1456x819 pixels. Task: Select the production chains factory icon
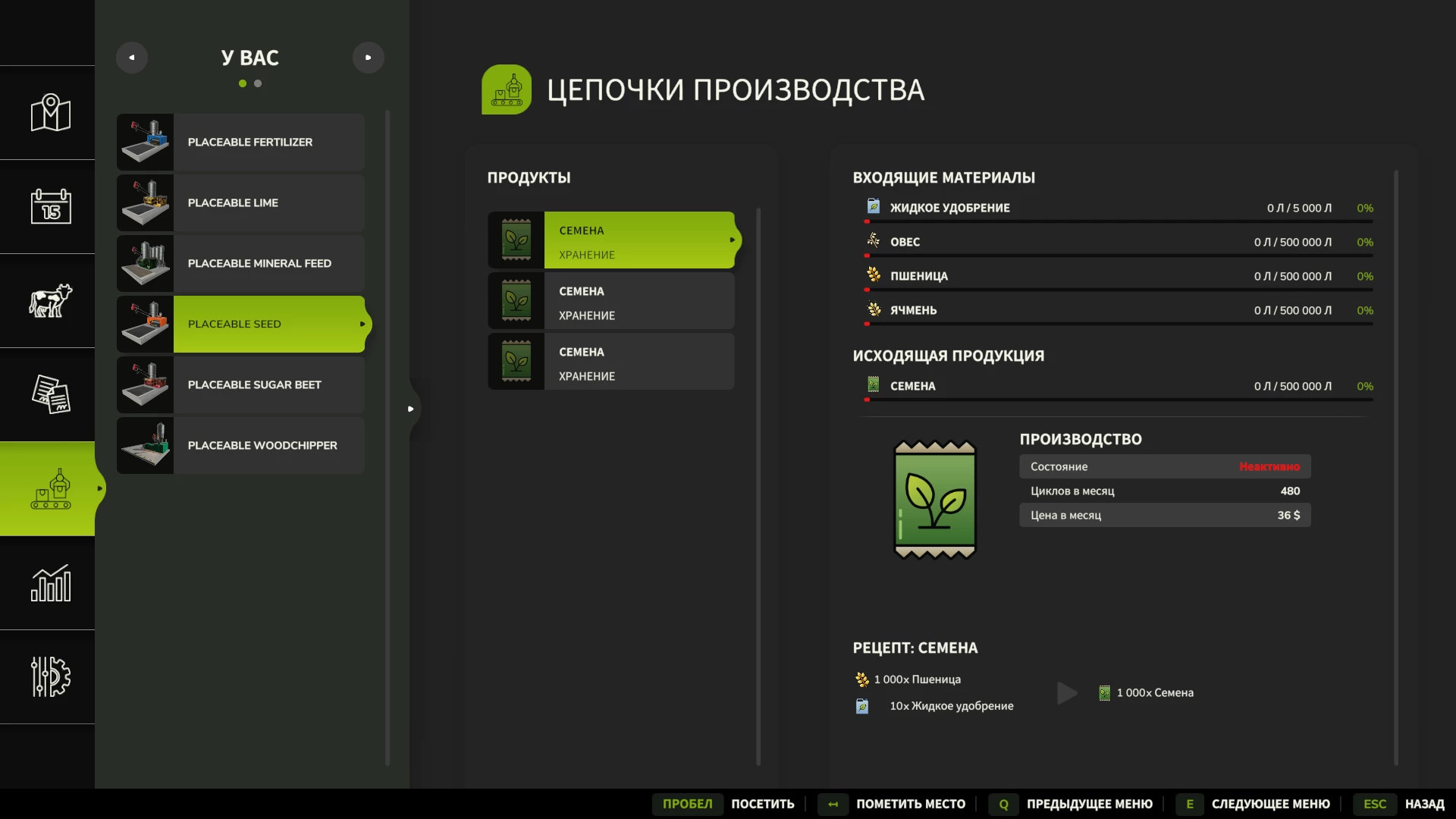click(50, 488)
